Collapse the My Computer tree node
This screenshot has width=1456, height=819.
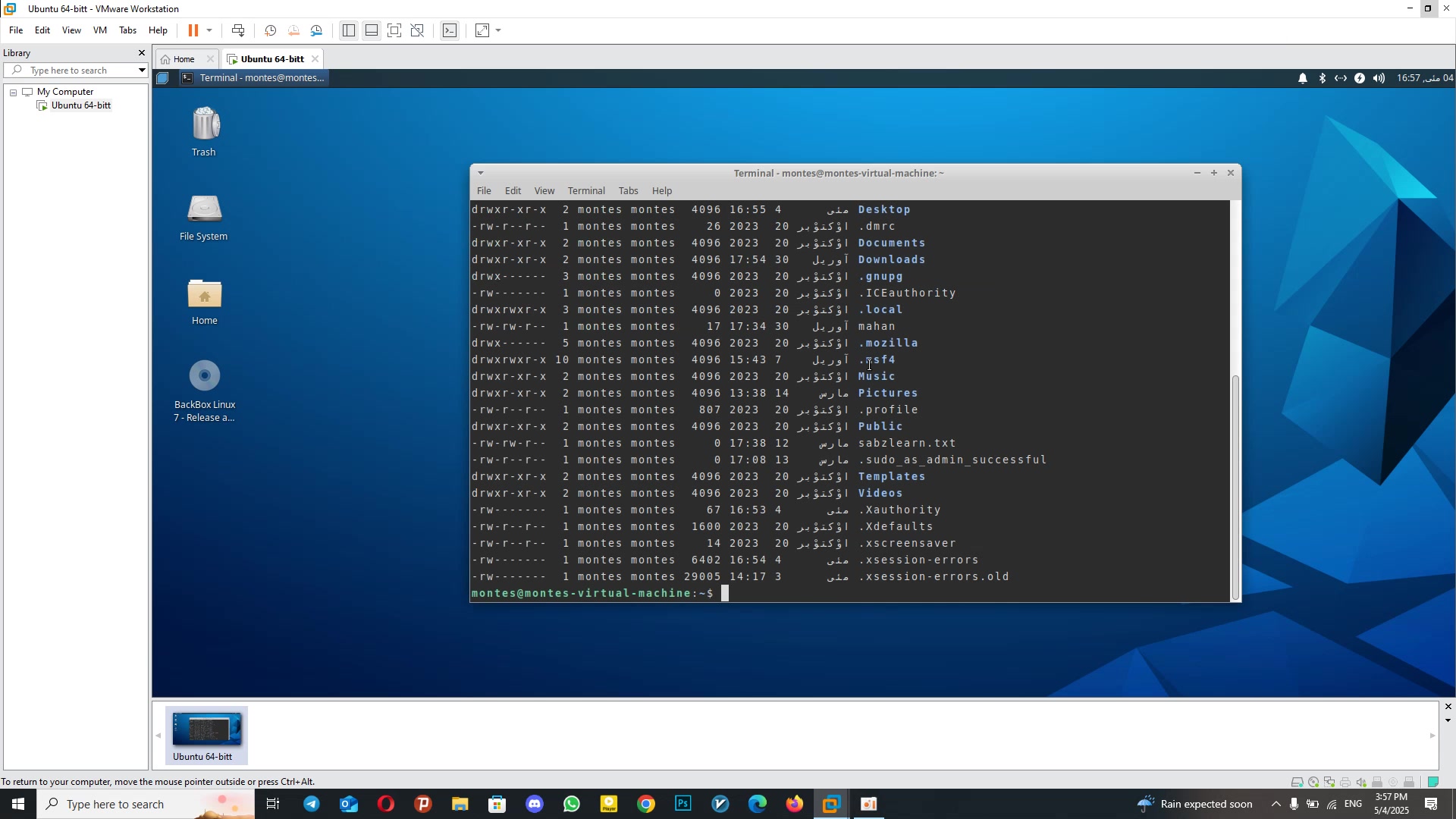(13, 92)
